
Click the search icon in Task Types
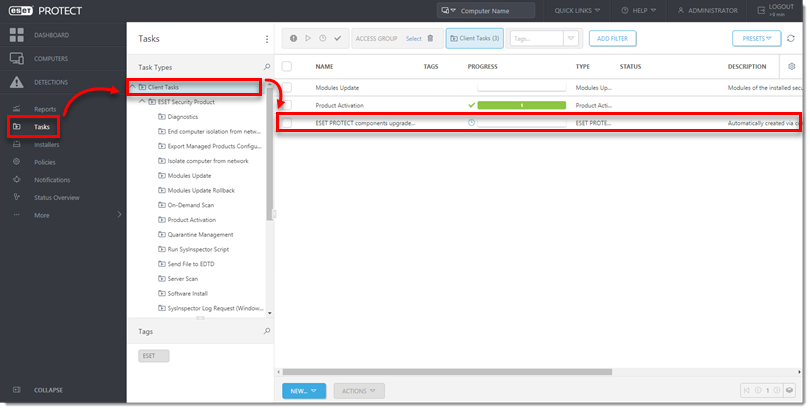[x=266, y=66]
